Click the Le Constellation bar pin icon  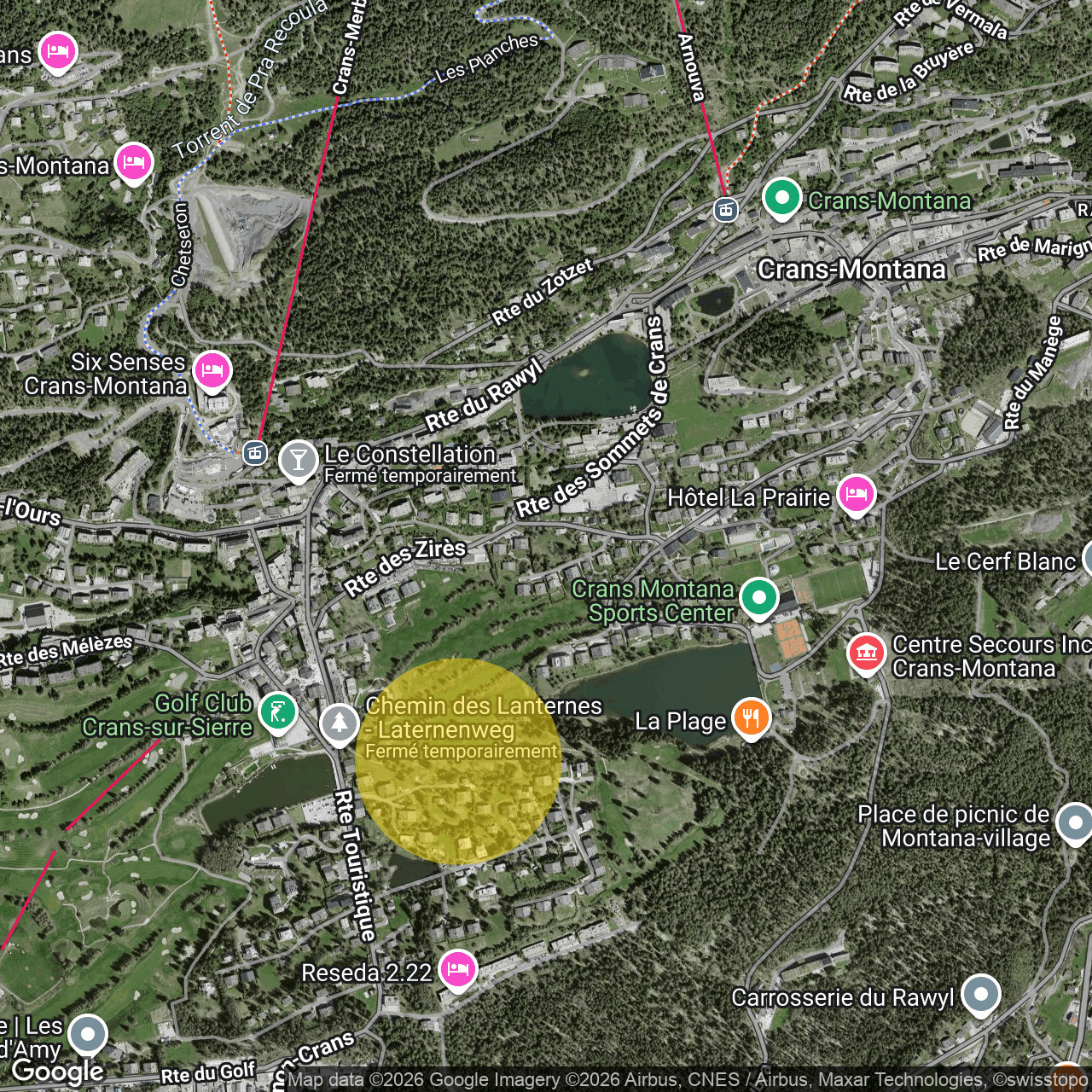(298, 462)
